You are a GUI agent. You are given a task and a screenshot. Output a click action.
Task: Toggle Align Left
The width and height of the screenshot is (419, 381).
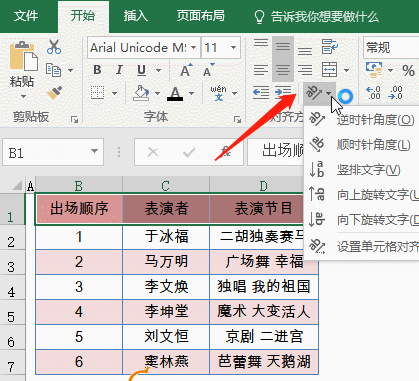(261, 70)
